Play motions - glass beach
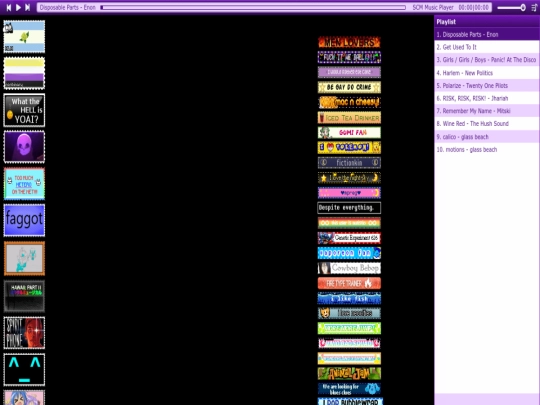540x405 pixels. 487,149
